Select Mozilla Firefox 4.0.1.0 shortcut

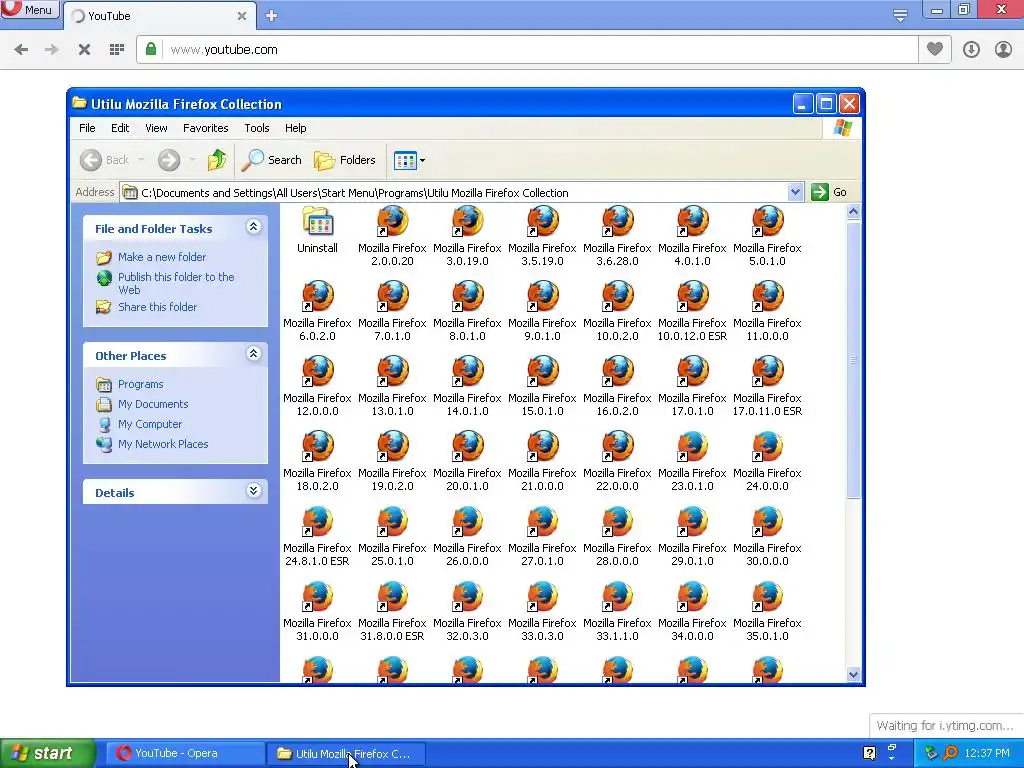tap(692, 236)
